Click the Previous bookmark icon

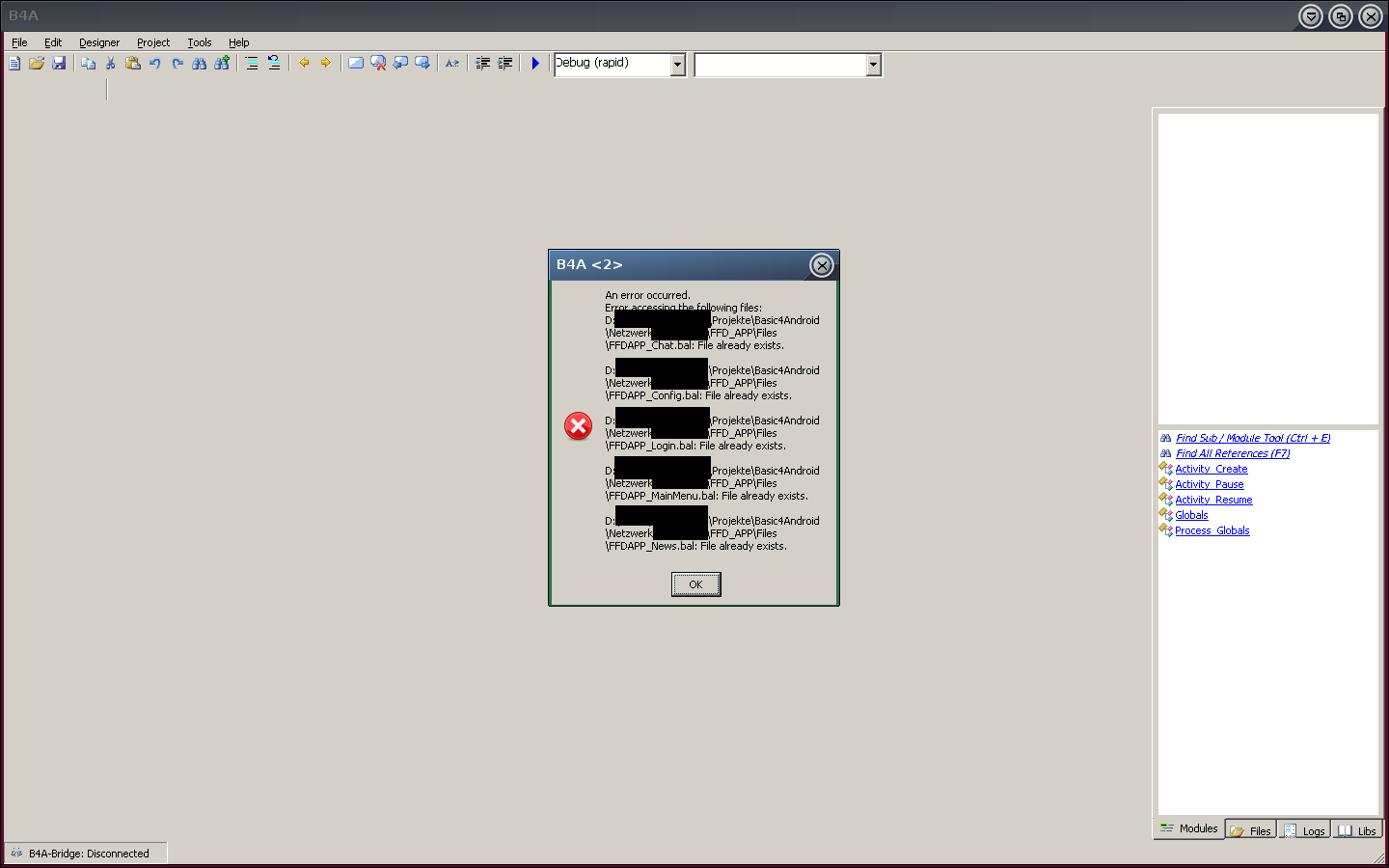pos(400,63)
